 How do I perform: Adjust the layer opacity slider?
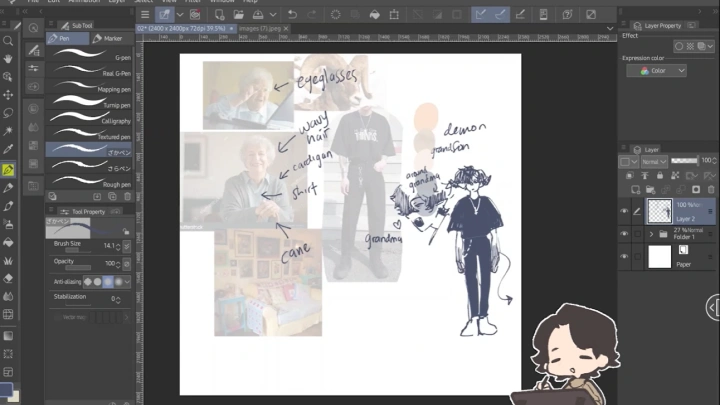click(x=684, y=161)
